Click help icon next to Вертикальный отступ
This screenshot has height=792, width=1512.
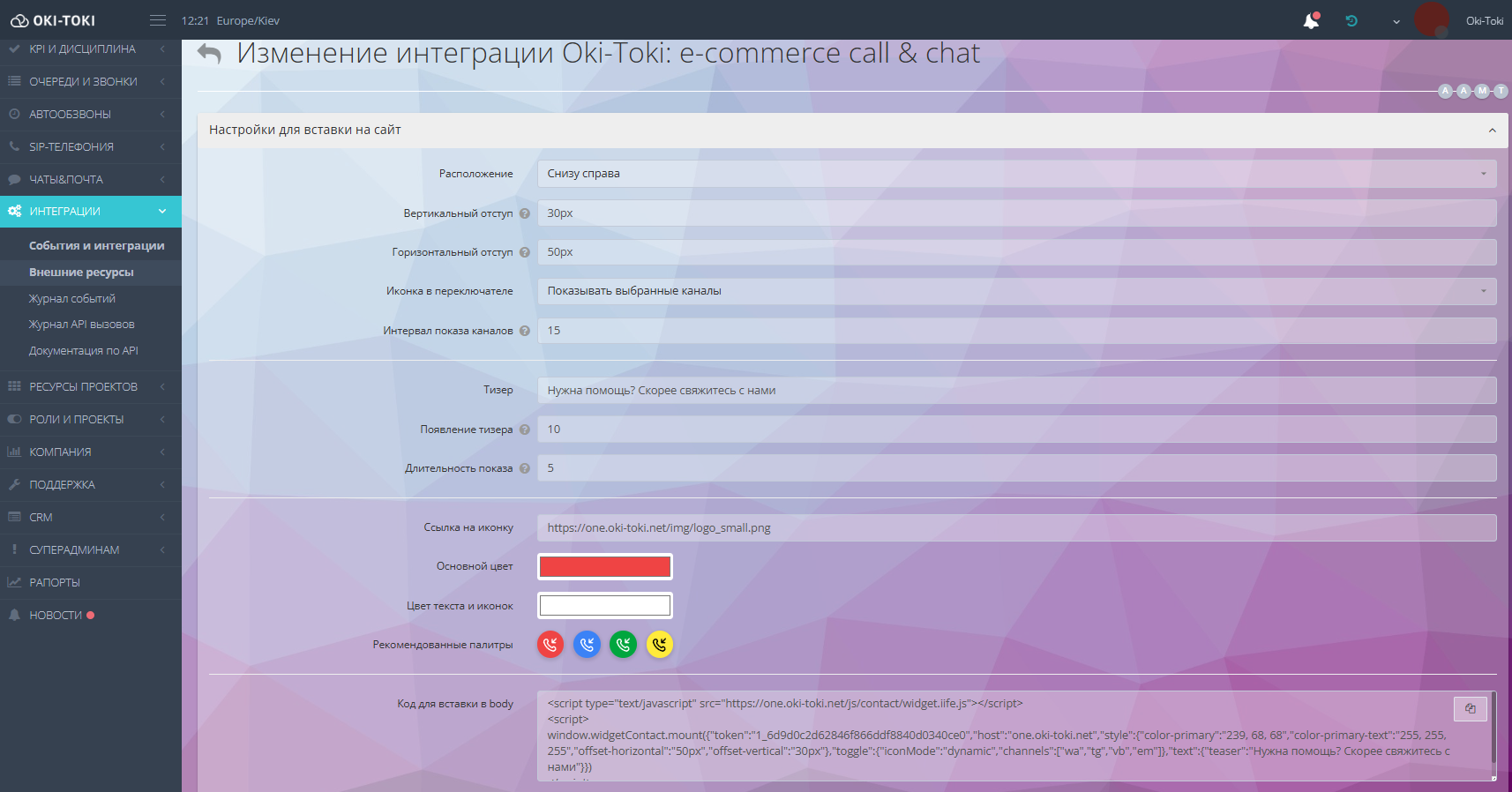click(525, 213)
